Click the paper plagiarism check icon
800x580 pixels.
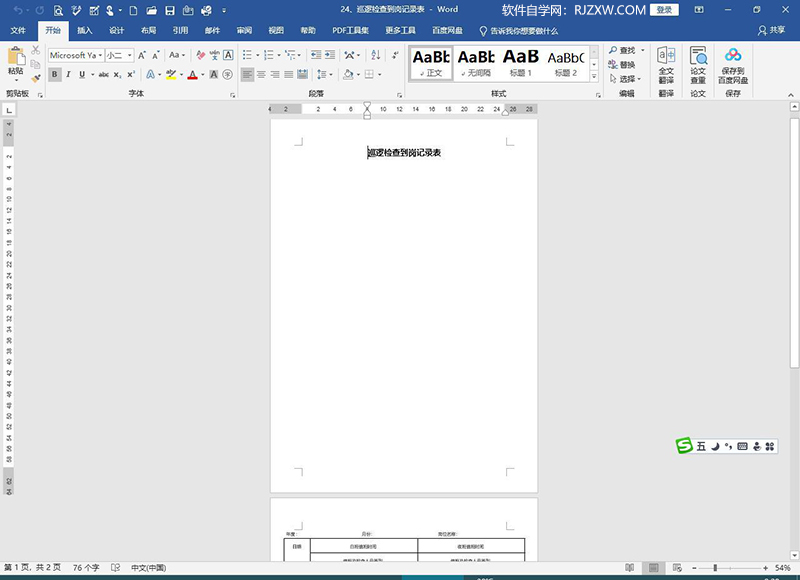tap(698, 66)
